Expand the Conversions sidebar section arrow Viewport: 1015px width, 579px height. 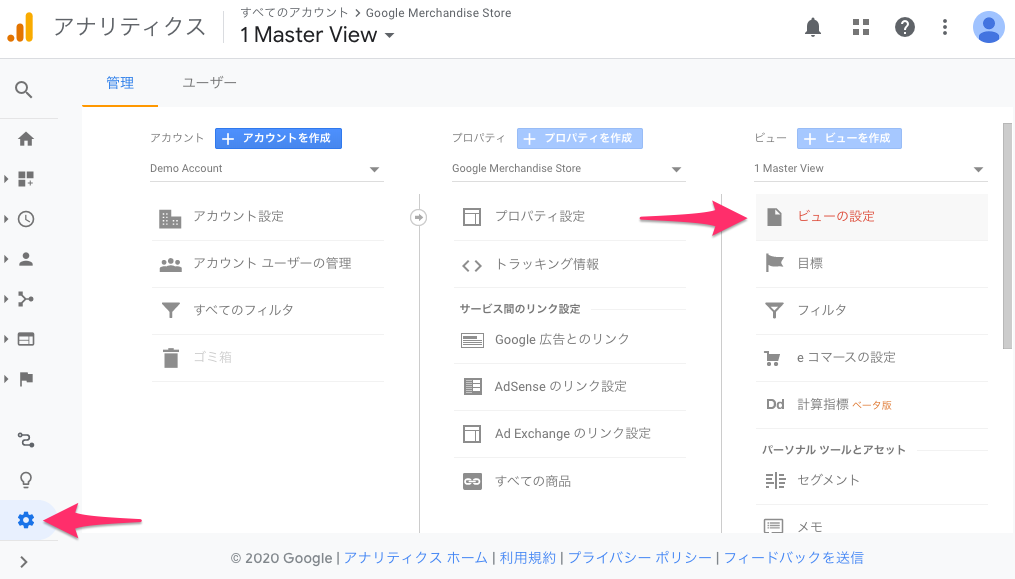[6, 379]
